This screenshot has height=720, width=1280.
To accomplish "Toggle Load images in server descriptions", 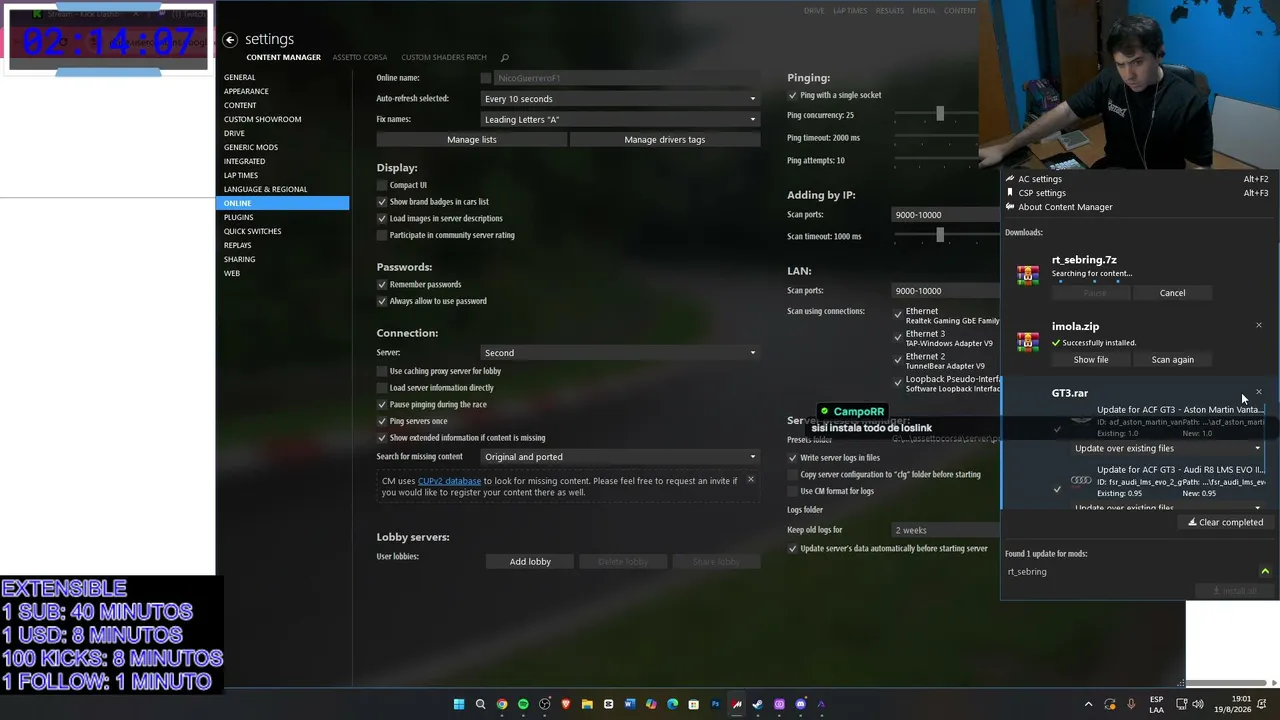I will point(382,218).
